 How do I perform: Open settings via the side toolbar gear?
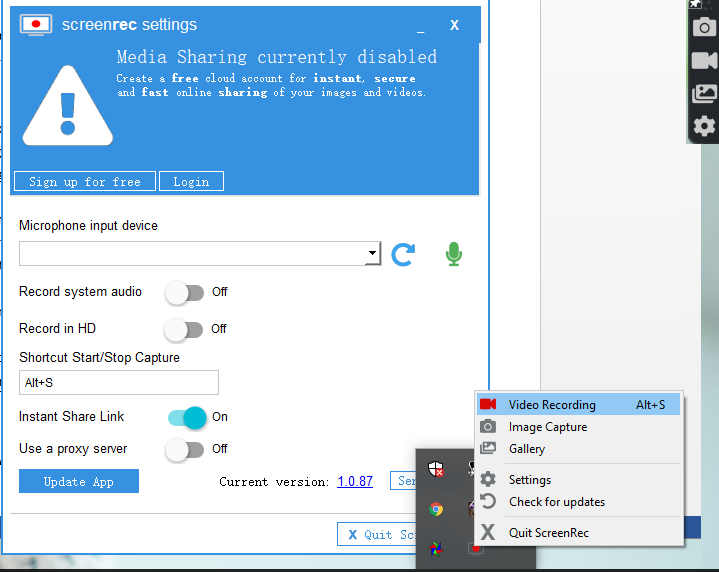704,126
